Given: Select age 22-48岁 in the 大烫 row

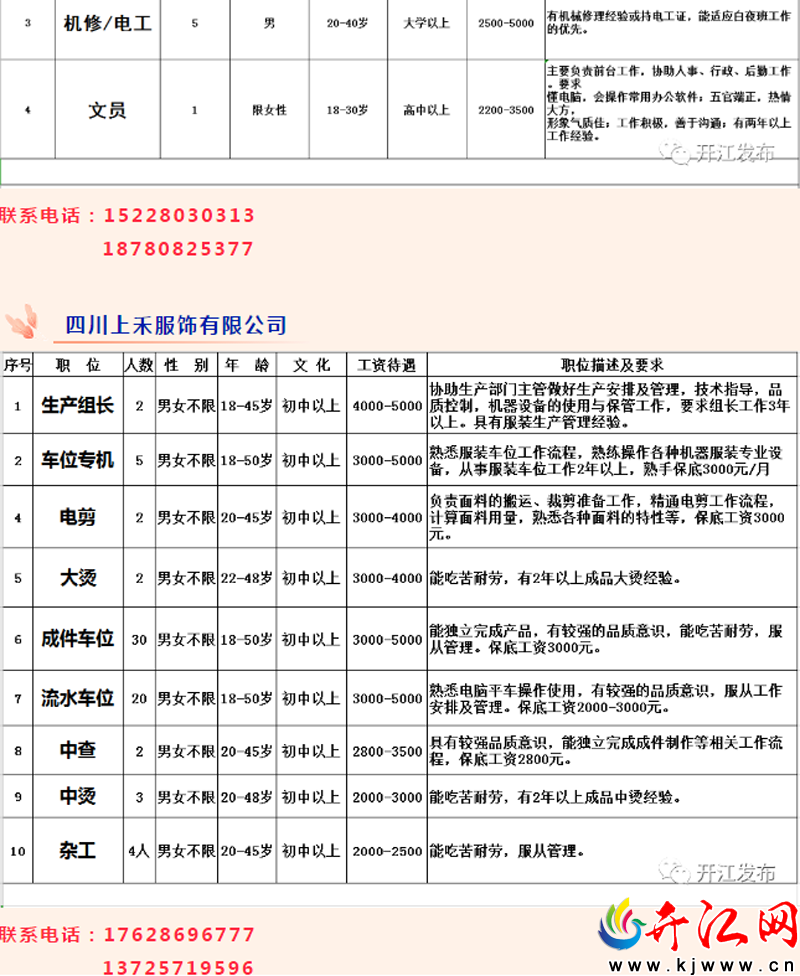Looking at the screenshot, I should coord(247,578).
